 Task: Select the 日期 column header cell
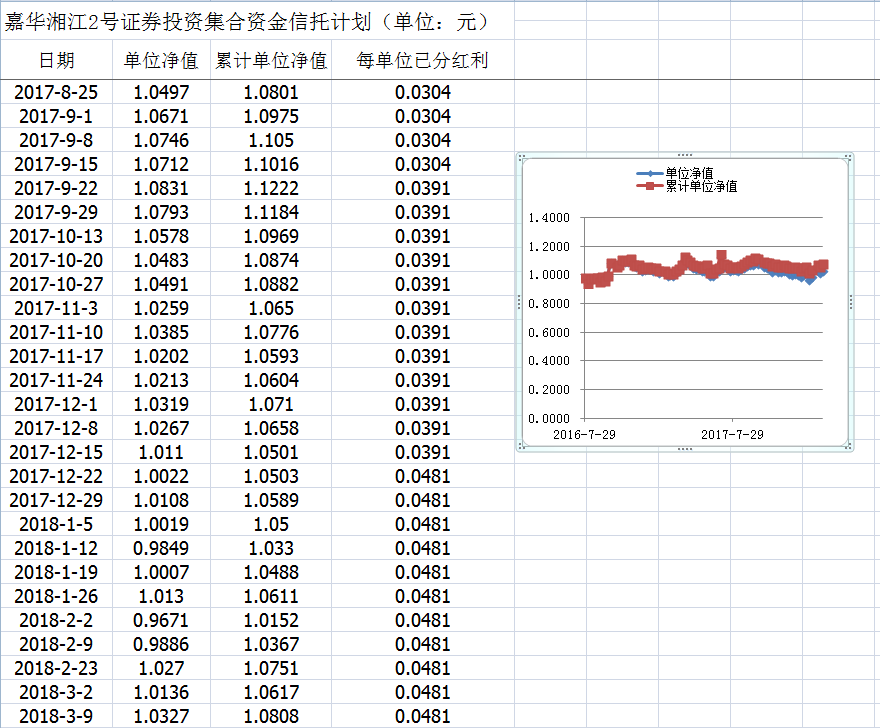coord(56,61)
